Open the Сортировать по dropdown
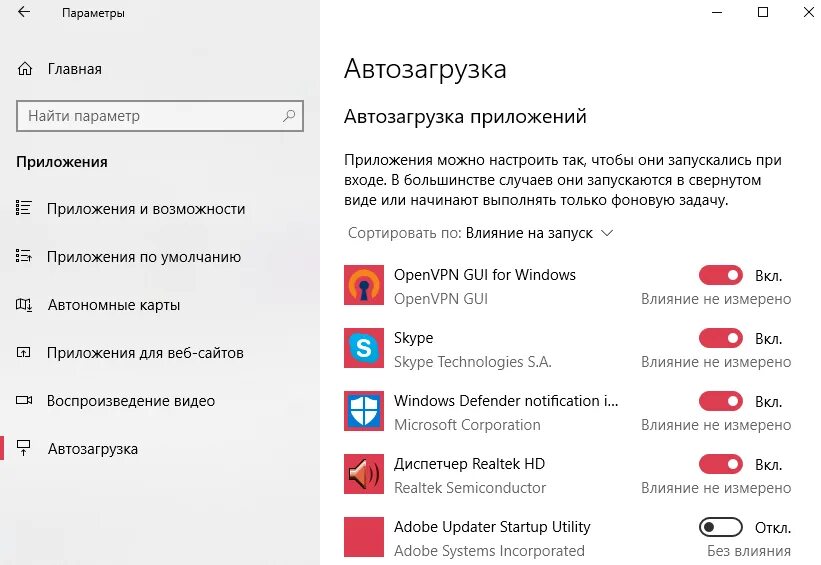This screenshot has height=565, width=821. (x=480, y=233)
